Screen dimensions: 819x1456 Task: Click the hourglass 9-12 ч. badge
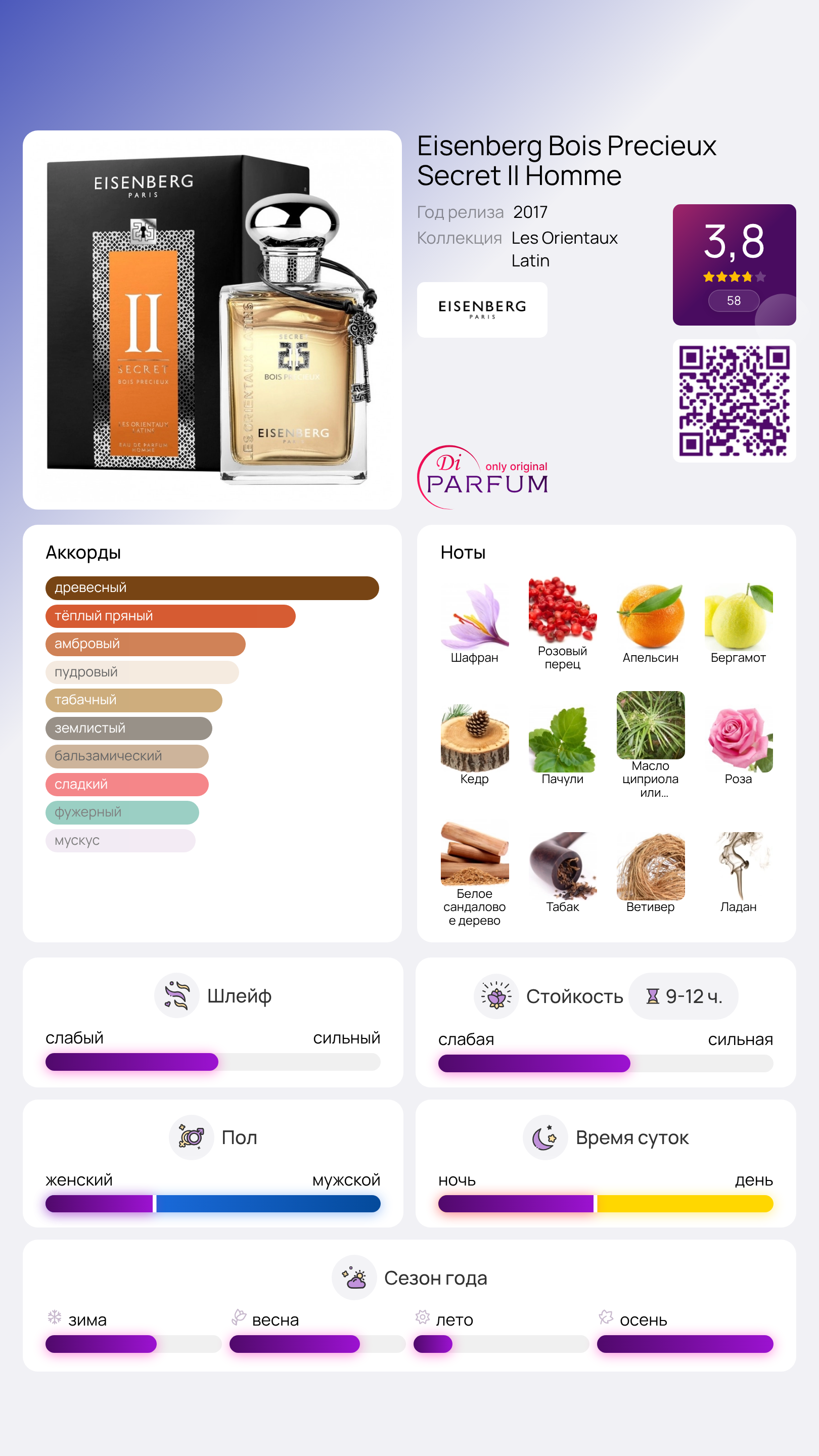coord(684,996)
